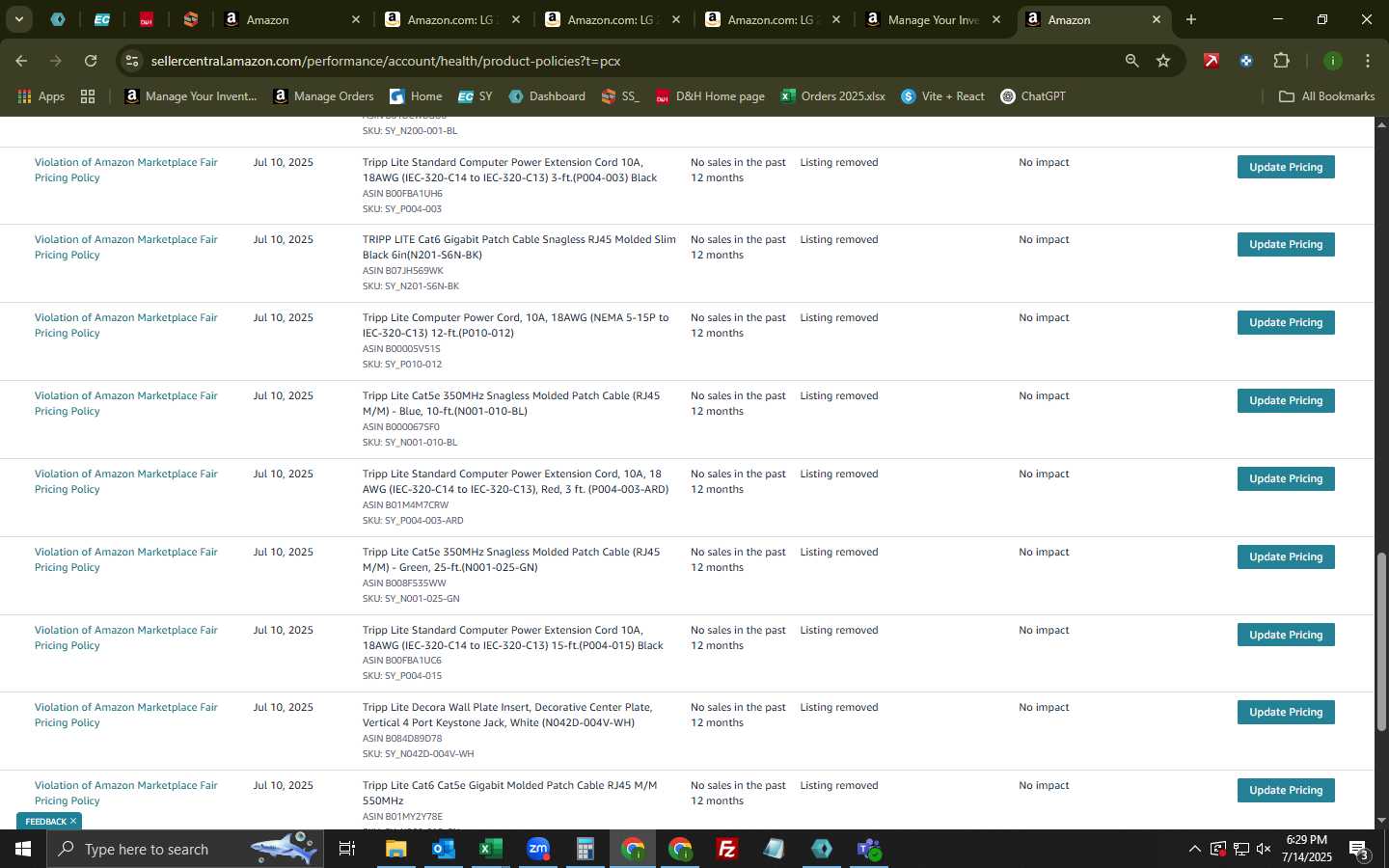Open Microsoft Teams from the taskbar
This screenshot has width=1389, height=868.
point(869,849)
